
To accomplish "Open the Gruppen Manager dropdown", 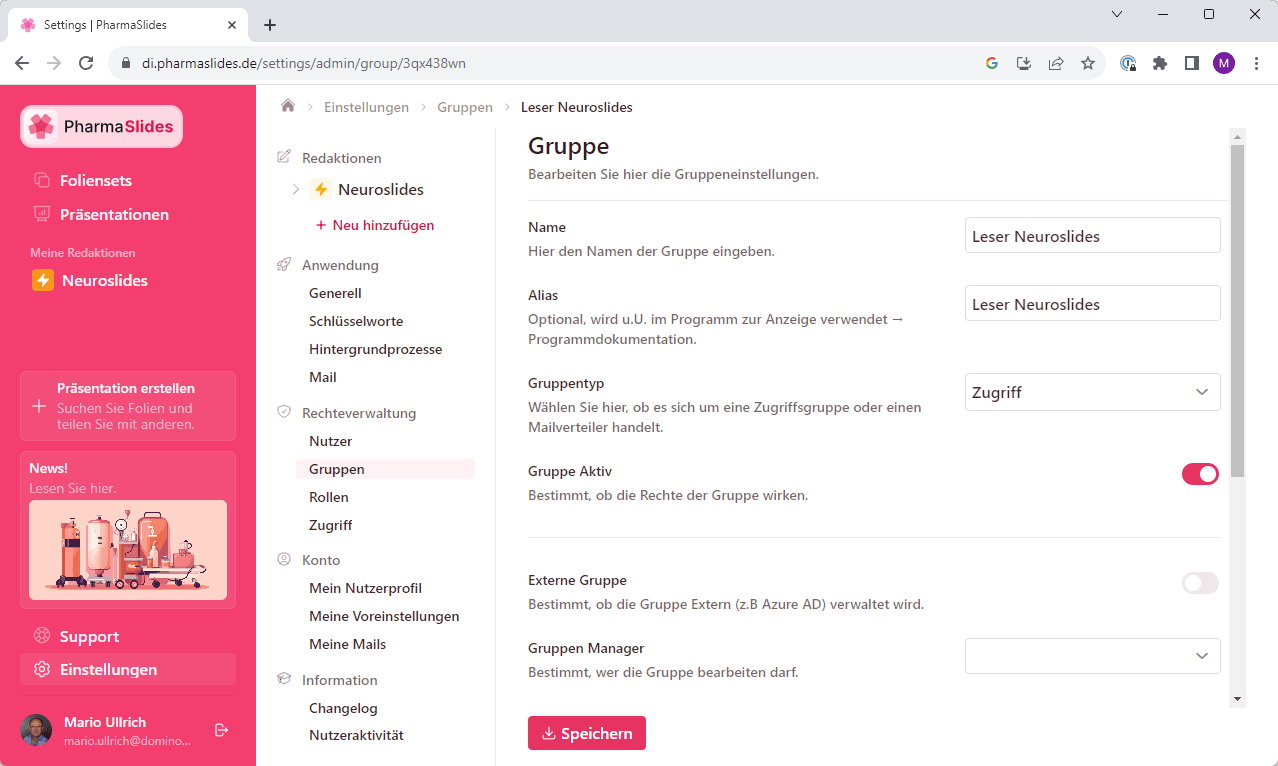I will (x=1092, y=656).
